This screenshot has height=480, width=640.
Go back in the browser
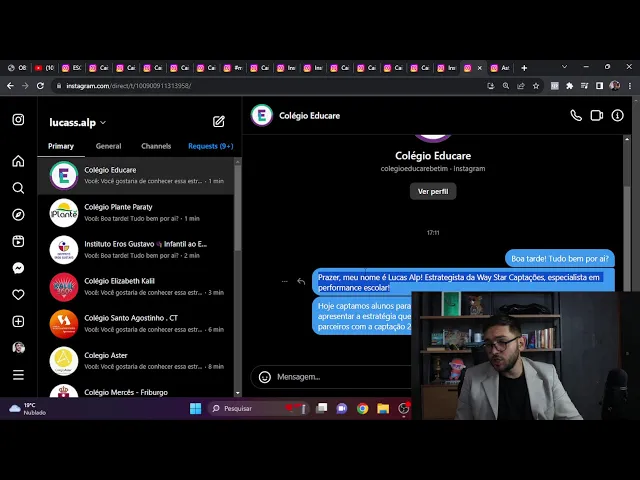pos(10,86)
